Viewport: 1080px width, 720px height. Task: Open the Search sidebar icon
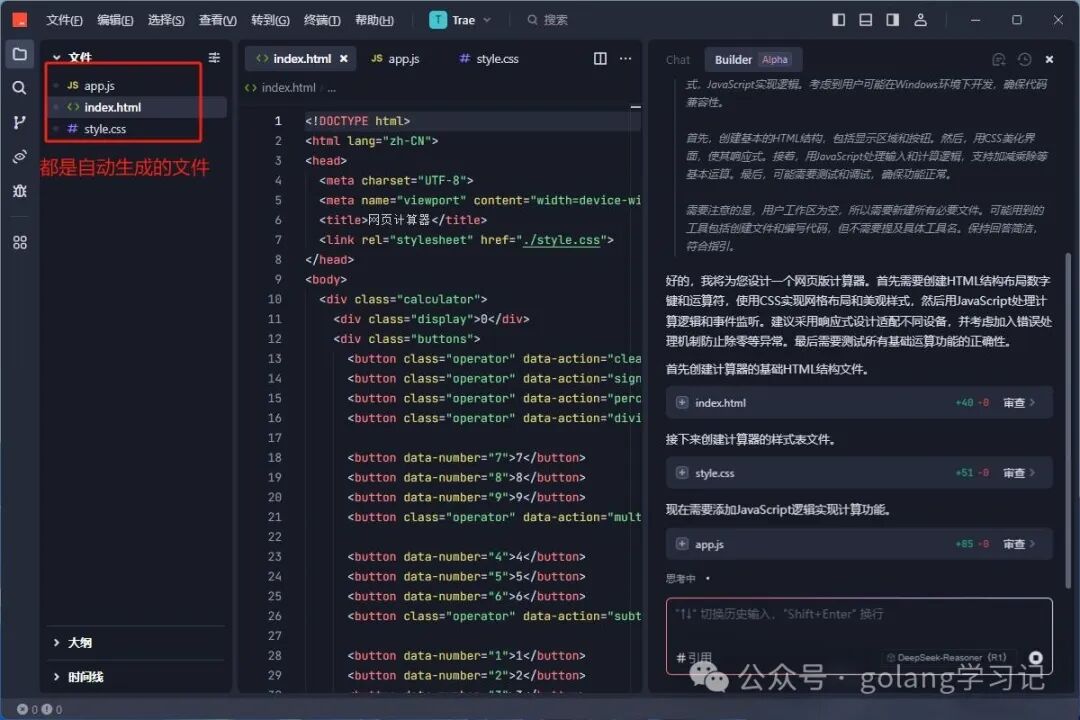coord(19,88)
